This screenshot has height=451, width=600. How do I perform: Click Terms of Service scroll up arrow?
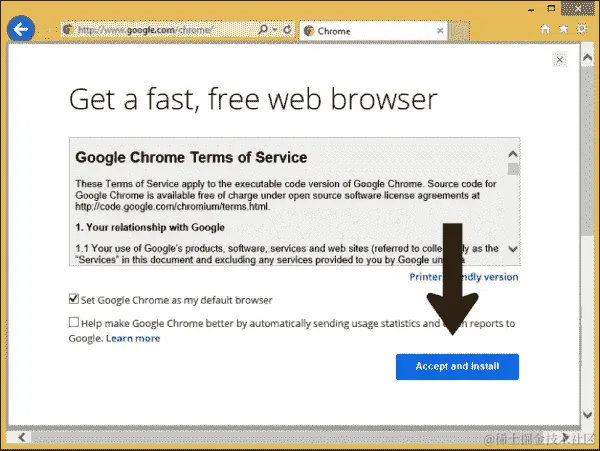tap(513, 154)
